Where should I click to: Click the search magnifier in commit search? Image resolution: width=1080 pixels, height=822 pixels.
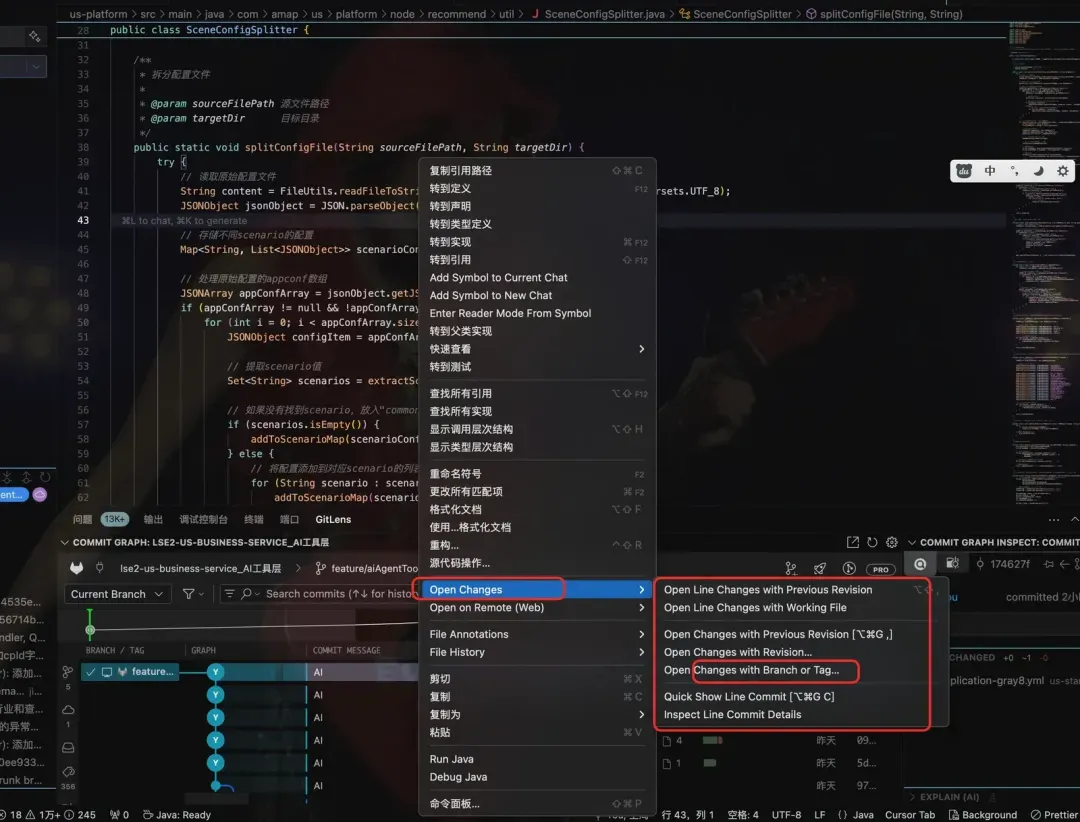click(247, 593)
